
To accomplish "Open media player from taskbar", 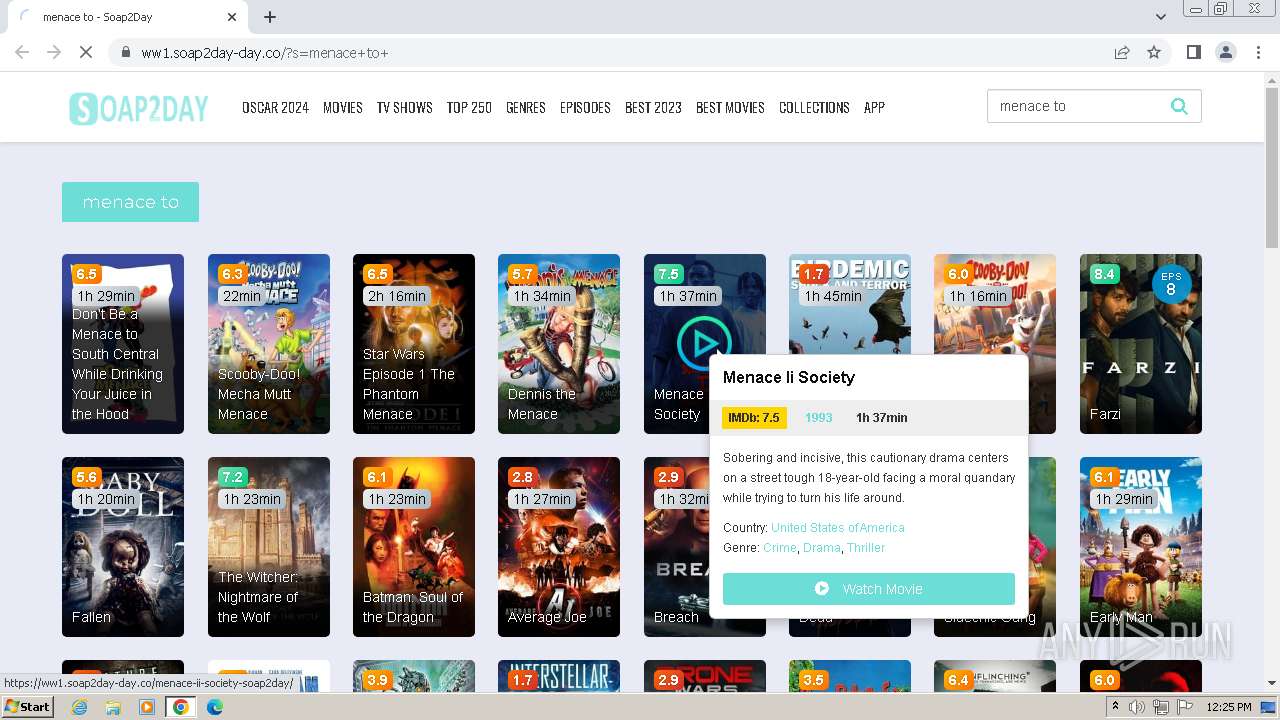I will pyautogui.click(x=147, y=707).
